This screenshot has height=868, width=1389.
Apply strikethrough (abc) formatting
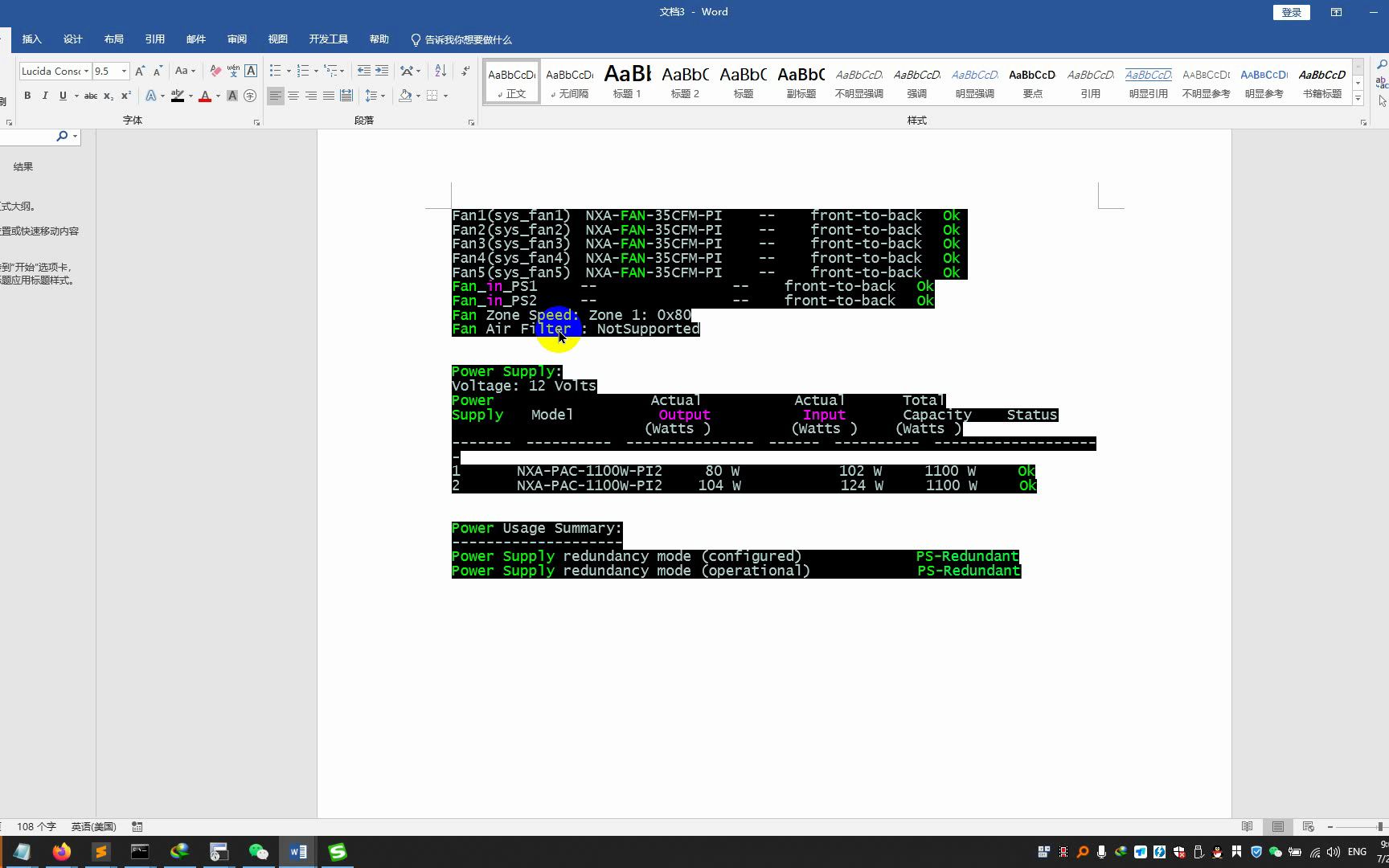pyautogui.click(x=91, y=96)
